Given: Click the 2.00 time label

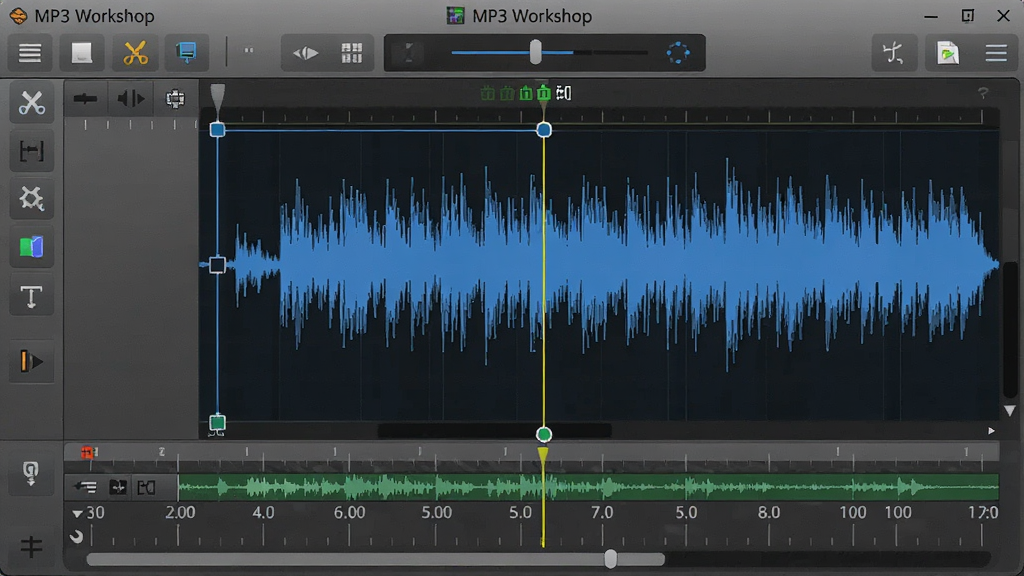Looking at the screenshot, I should (180, 513).
